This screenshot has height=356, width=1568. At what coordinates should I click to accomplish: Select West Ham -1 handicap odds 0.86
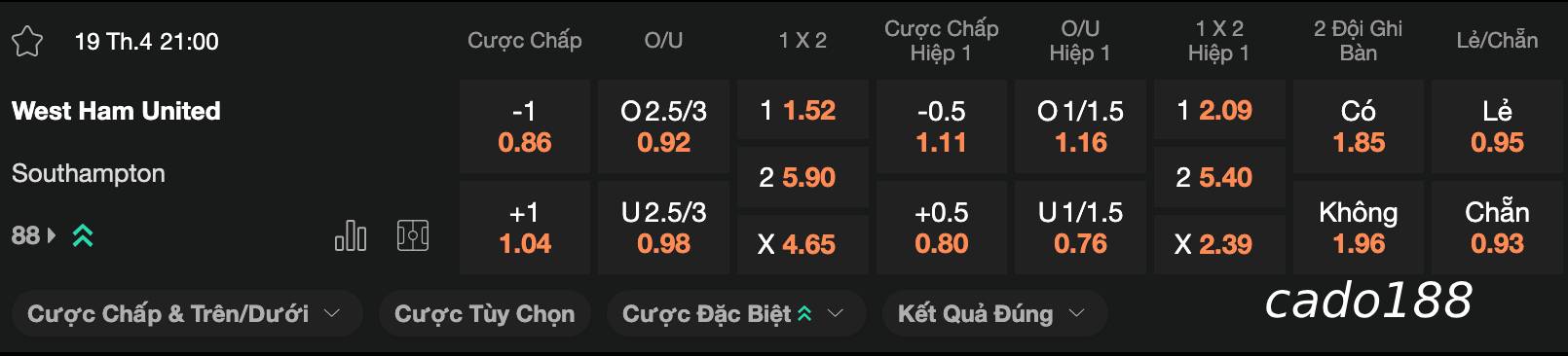pos(525,127)
